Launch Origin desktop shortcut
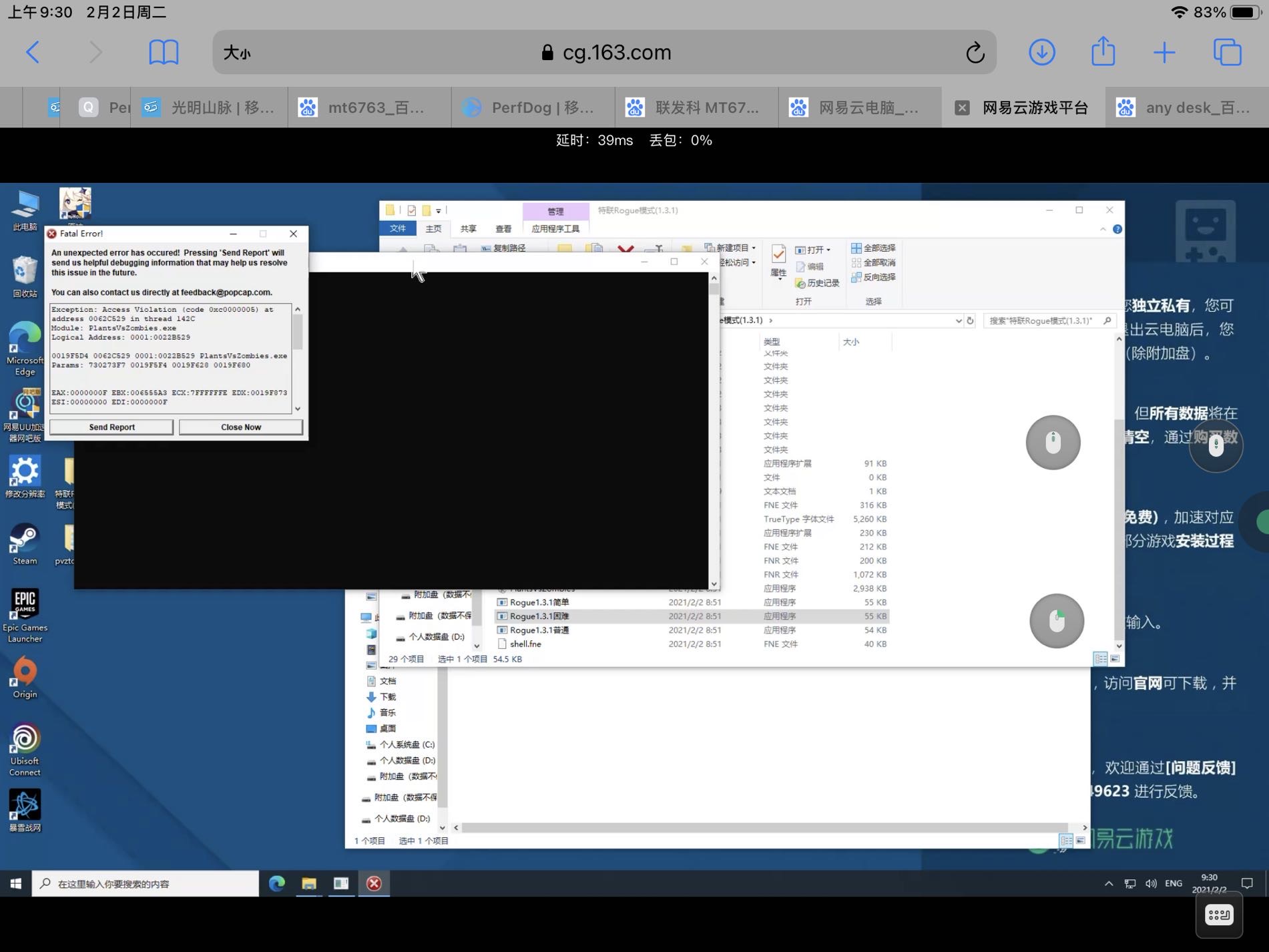Viewport: 1269px width, 952px height. [x=25, y=678]
